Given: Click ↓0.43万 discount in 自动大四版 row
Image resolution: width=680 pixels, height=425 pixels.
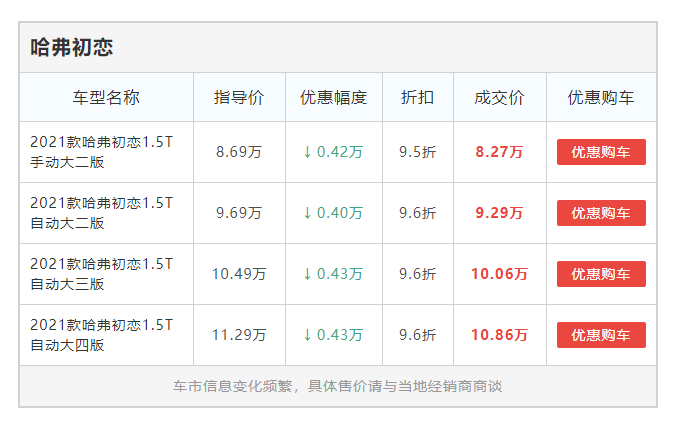Looking at the screenshot, I should 333,335.
